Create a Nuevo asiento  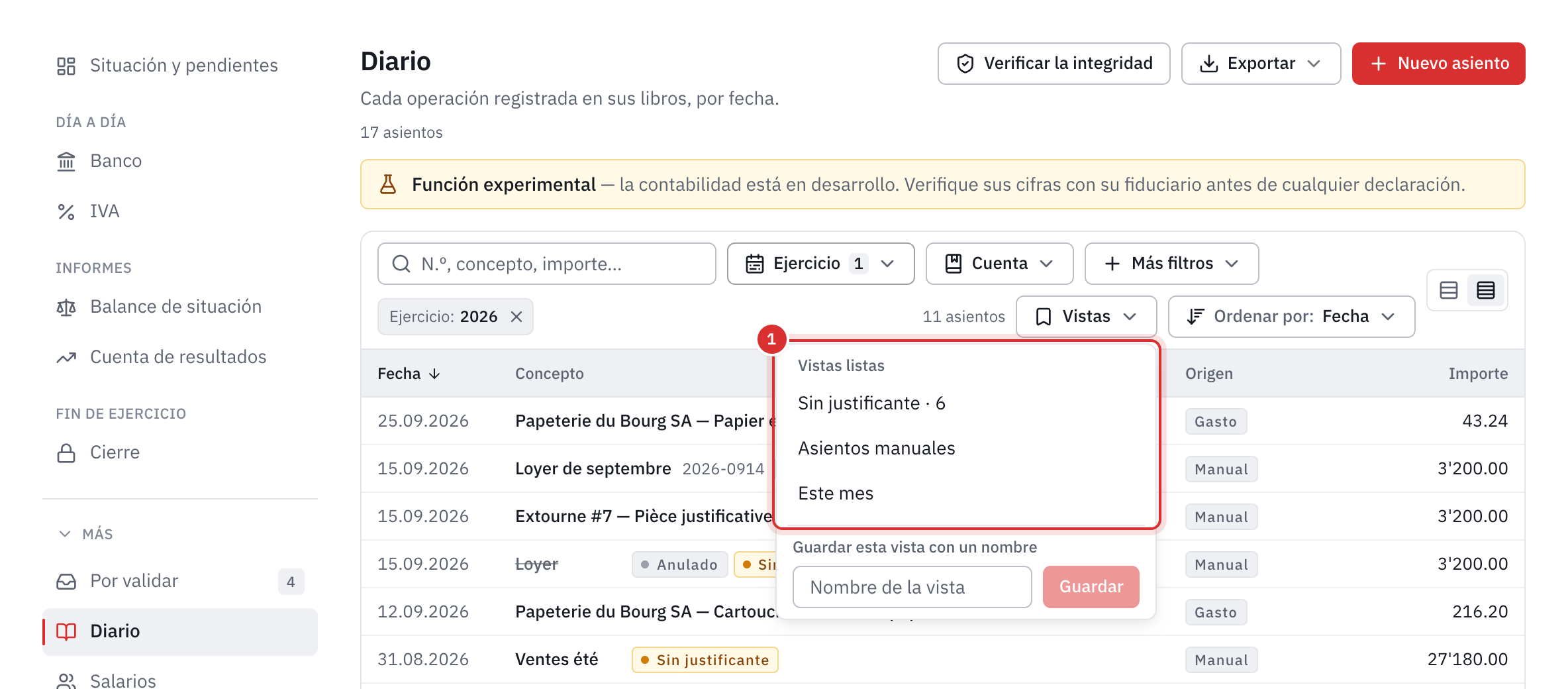point(1438,64)
